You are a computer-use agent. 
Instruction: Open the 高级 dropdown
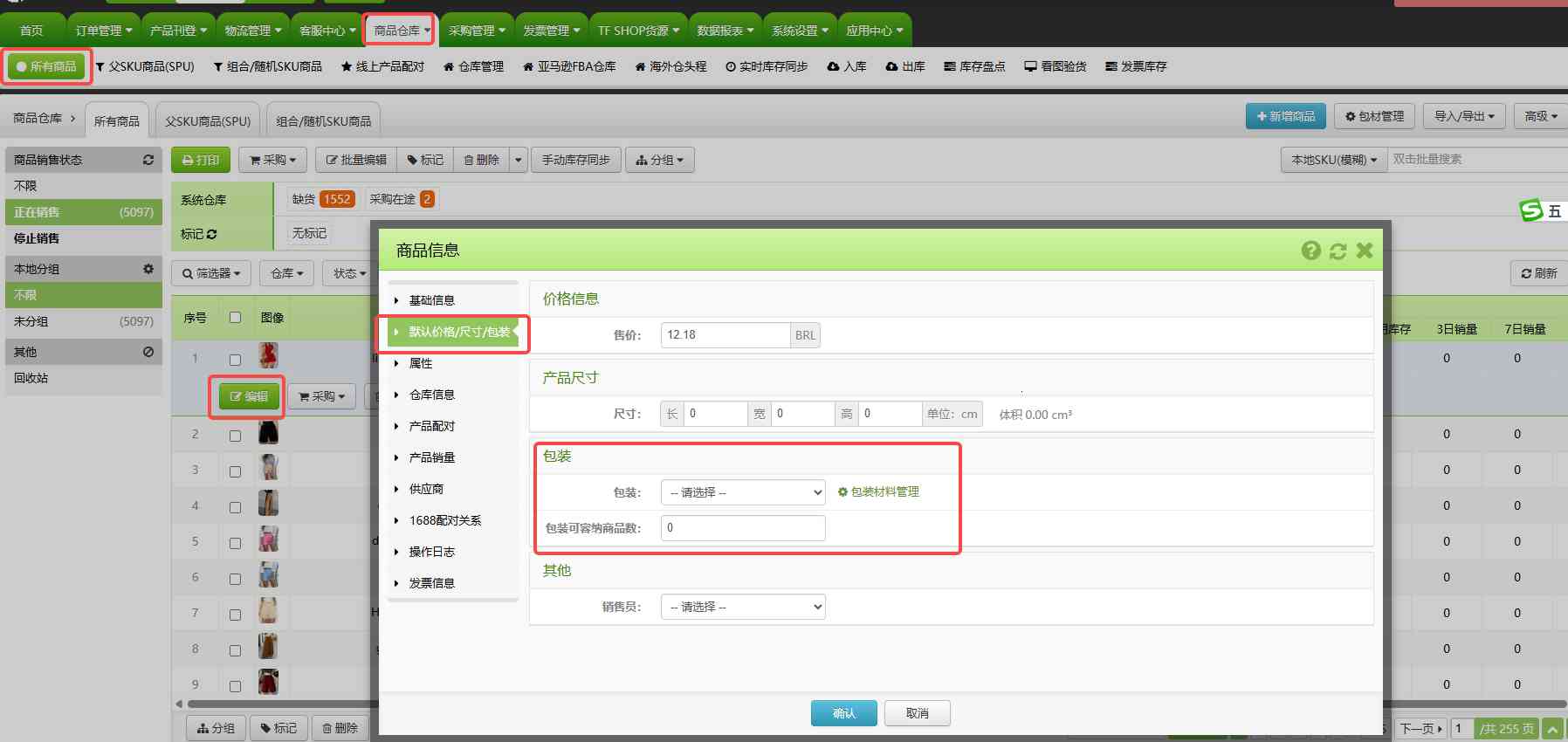(1541, 116)
